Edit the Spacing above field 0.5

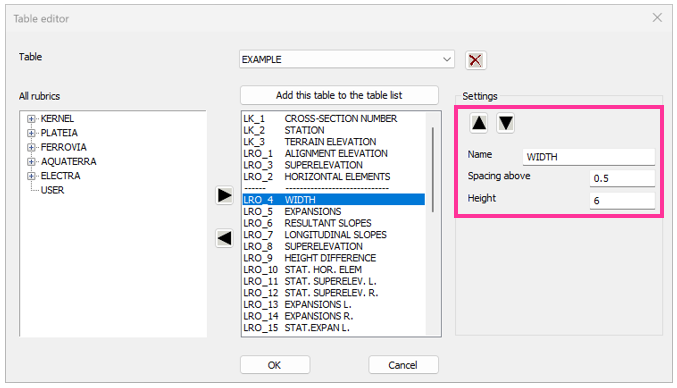(622, 178)
